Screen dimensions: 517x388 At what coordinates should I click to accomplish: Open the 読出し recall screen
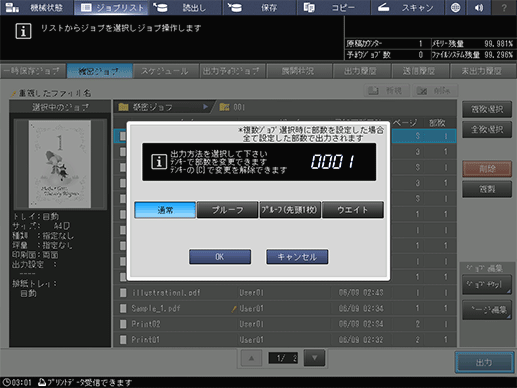(185, 7)
